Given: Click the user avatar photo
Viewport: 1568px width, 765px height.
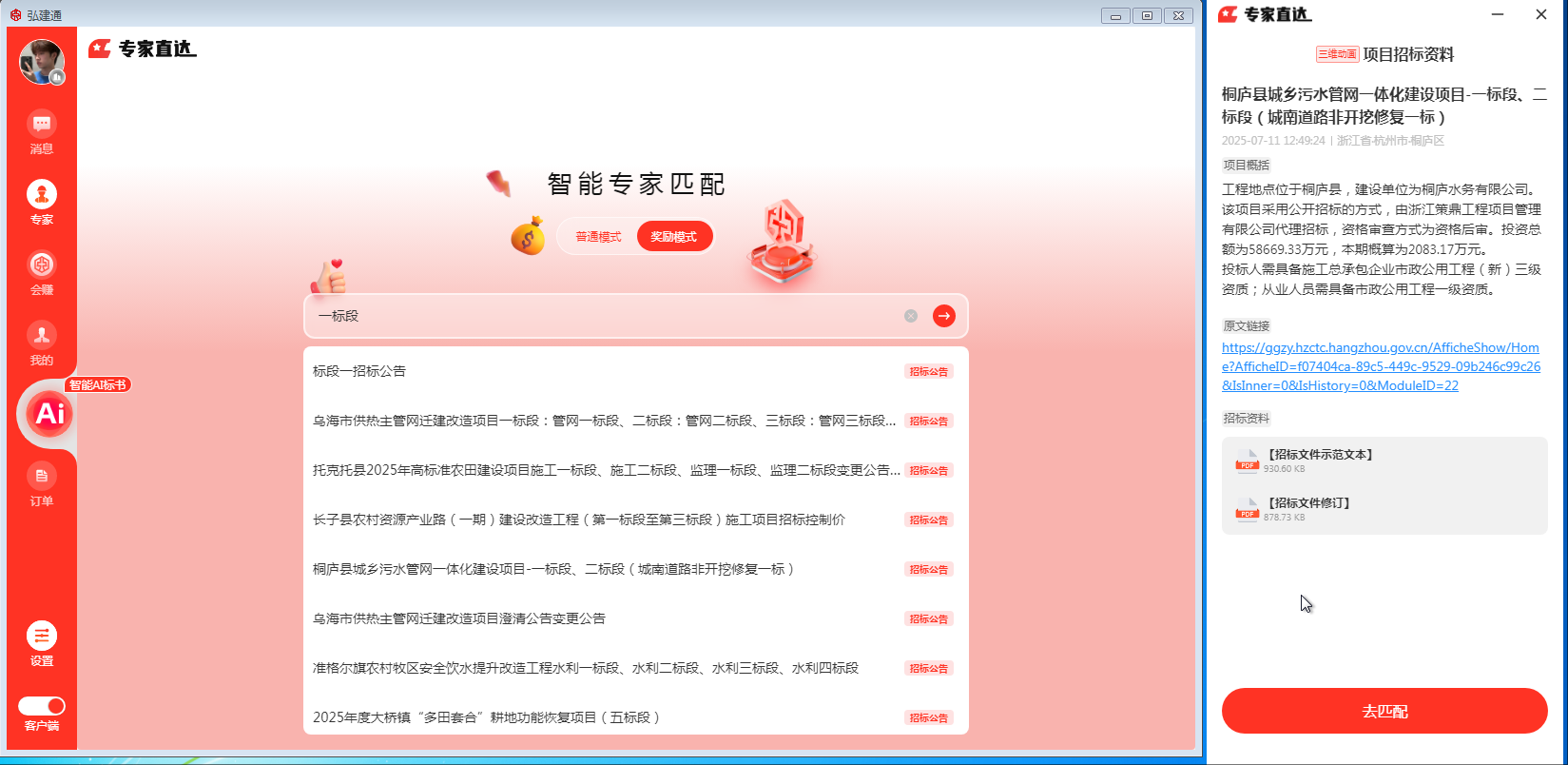Looking at the screenshot, I should pyautogui.click(x=42, y=62).
